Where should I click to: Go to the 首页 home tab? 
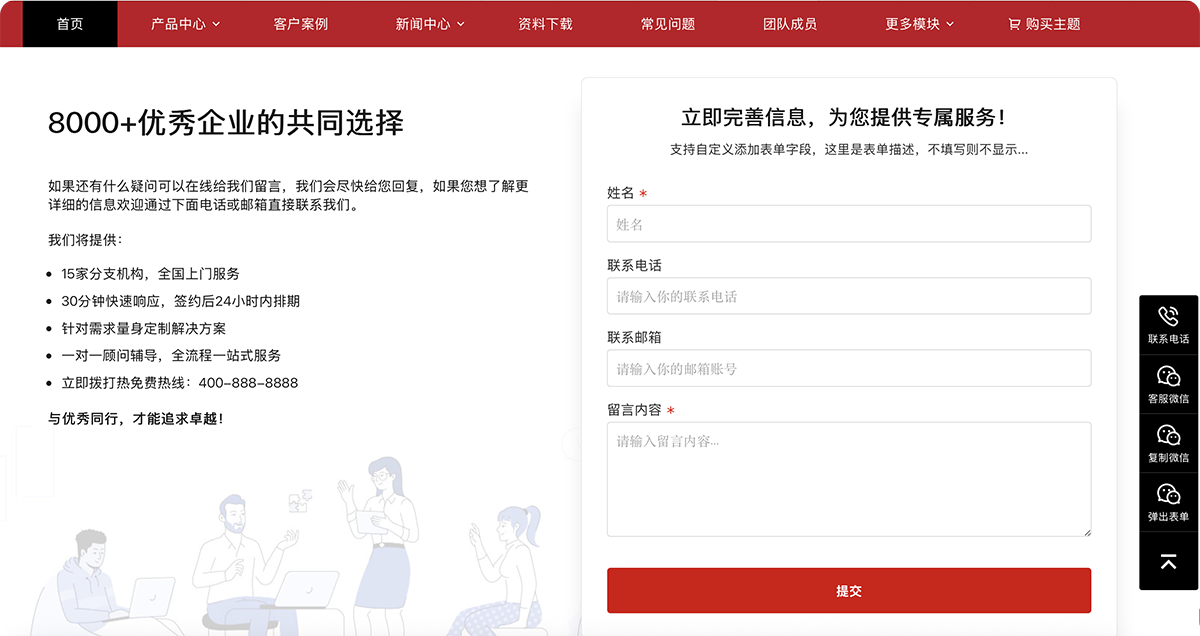point(70,24)
